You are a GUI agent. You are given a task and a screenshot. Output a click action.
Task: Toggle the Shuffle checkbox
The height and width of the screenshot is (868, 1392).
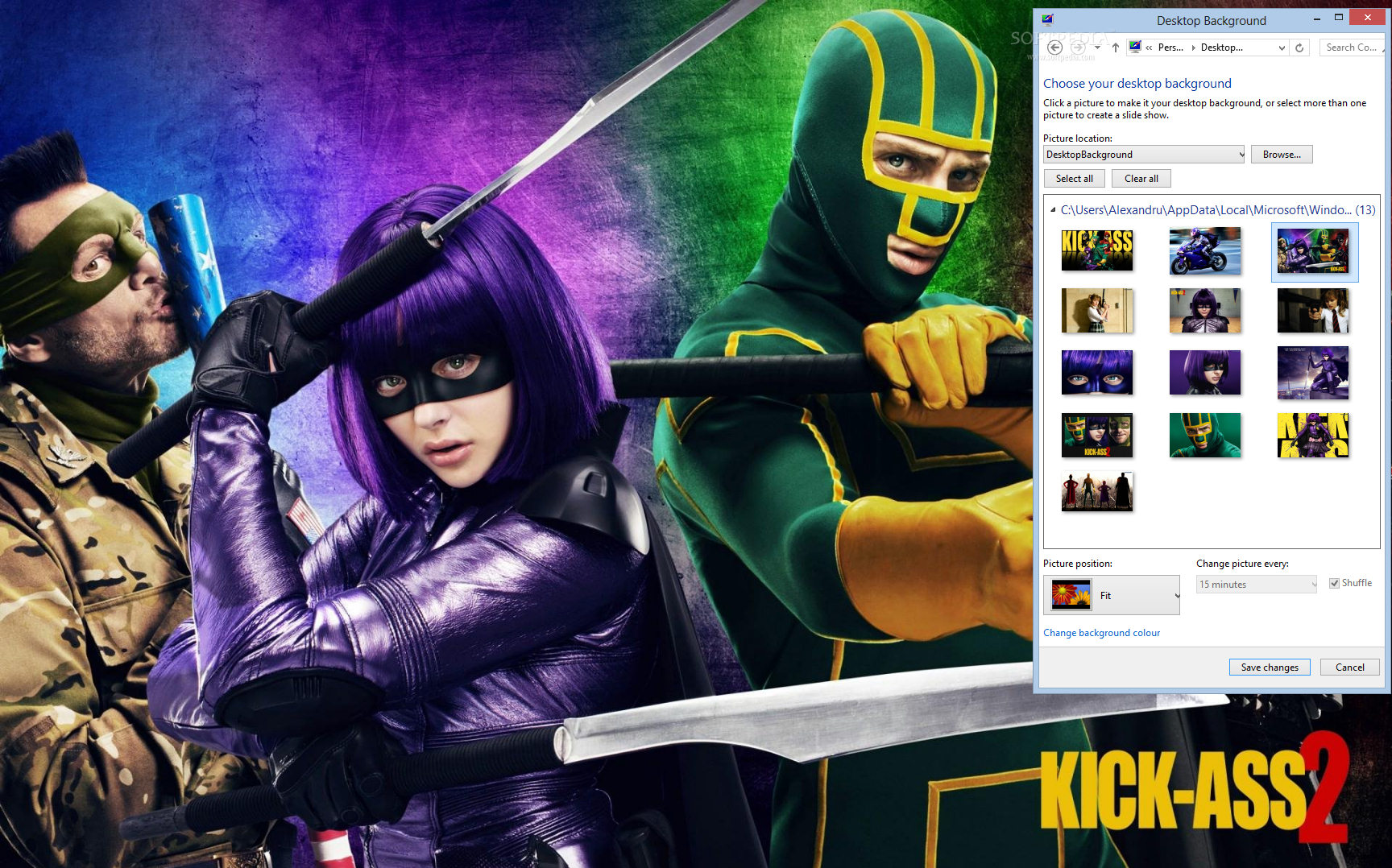click(x=1335, y=583)
